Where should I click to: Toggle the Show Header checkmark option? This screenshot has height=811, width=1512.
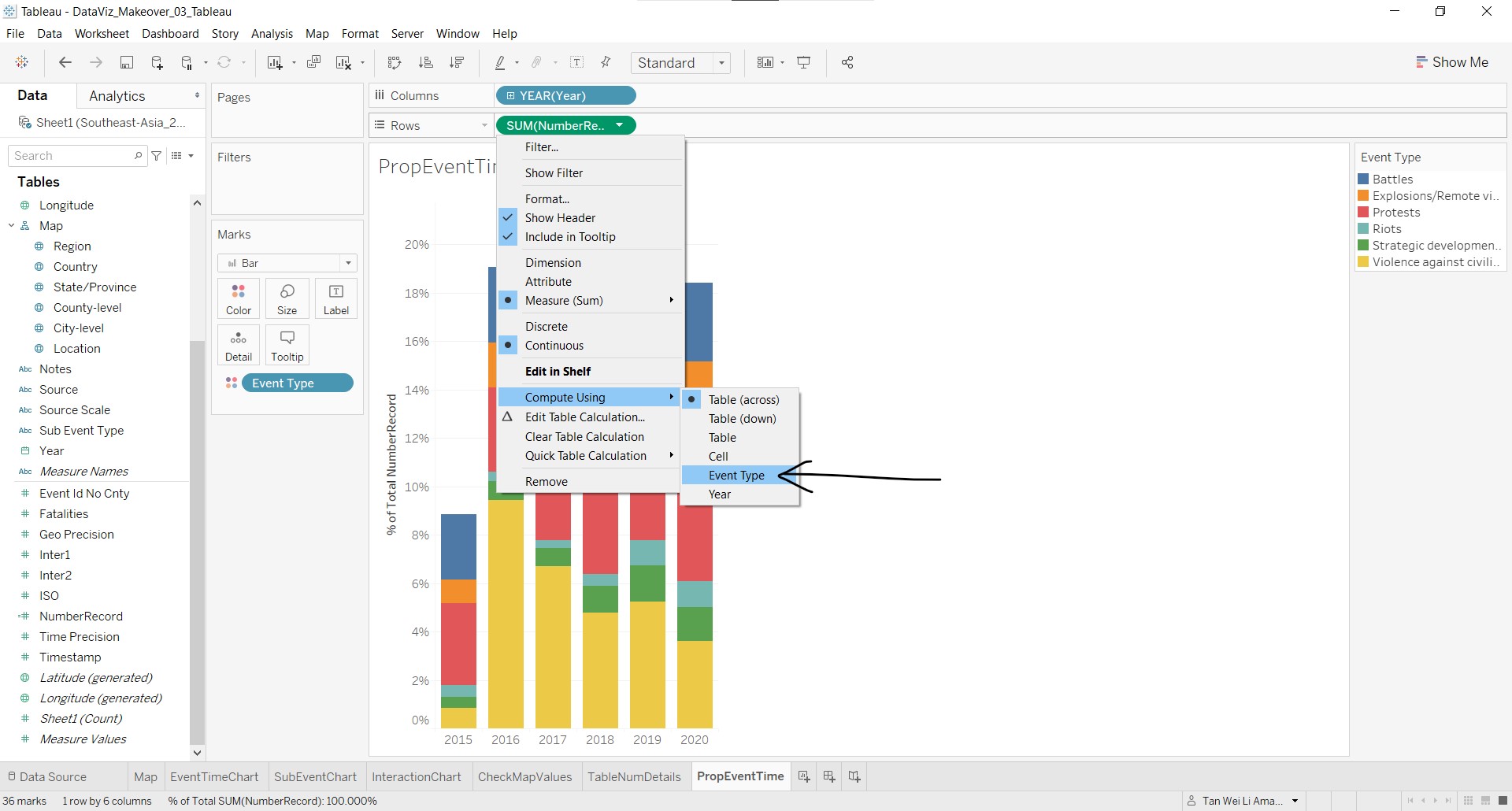(x=560, y=218)
